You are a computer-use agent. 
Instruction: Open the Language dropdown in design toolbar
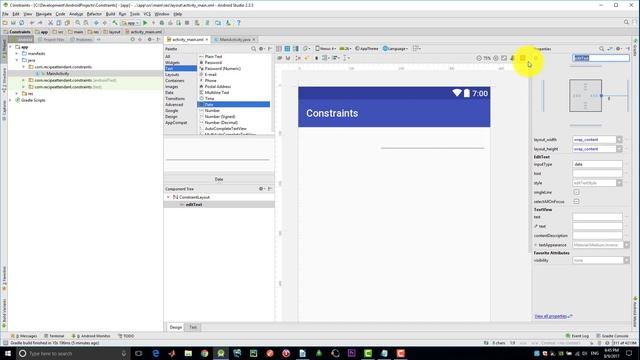pos(395,49)
